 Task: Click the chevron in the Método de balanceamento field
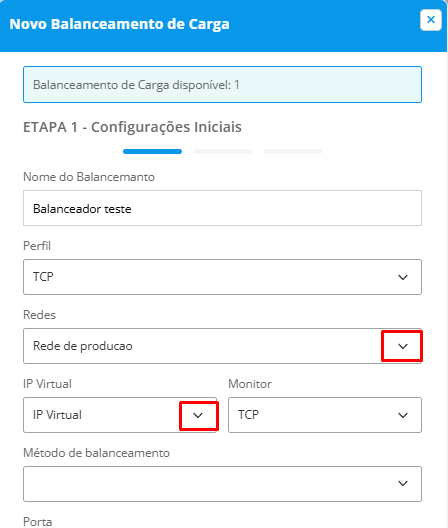tap(403, 484)
